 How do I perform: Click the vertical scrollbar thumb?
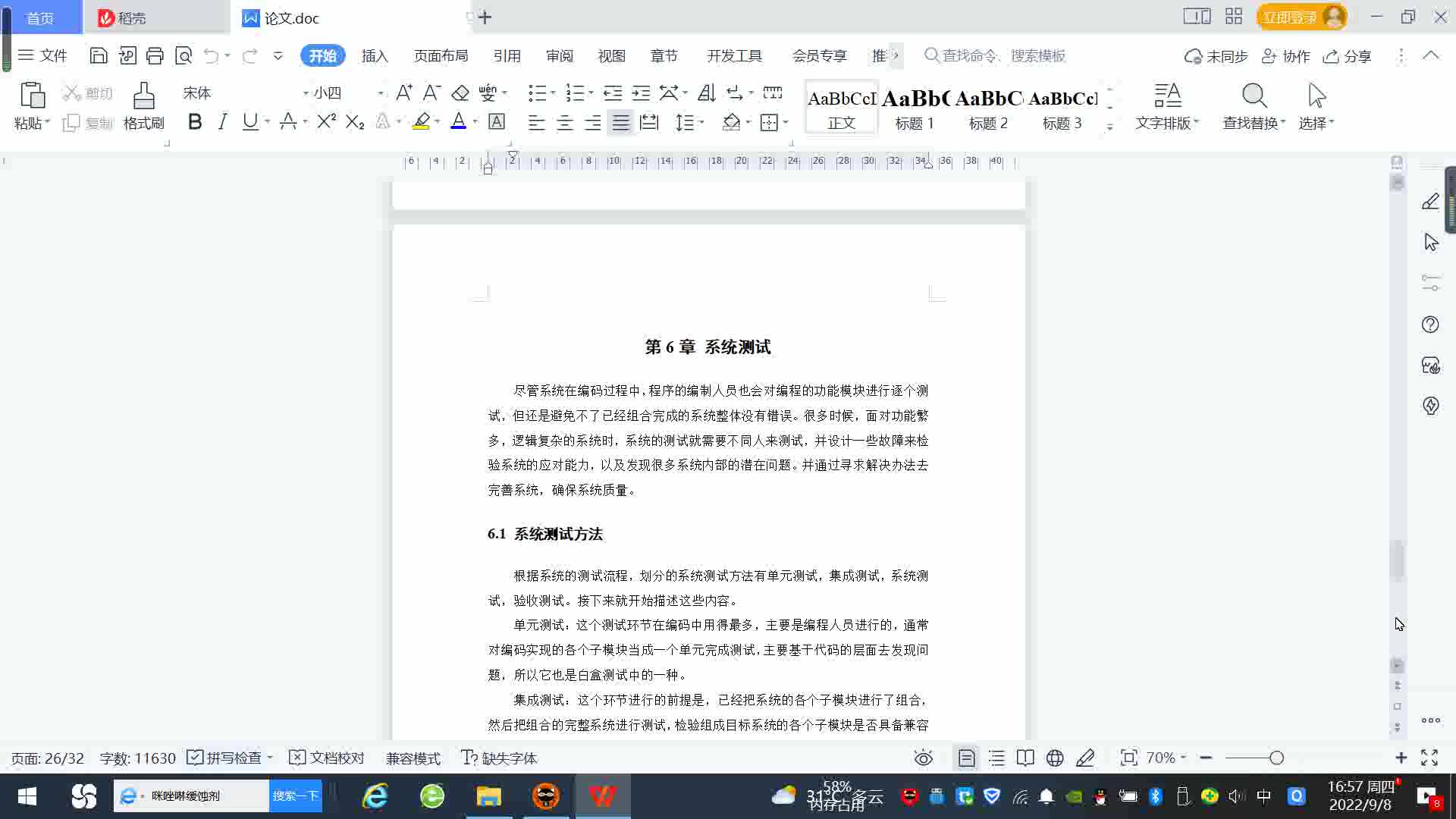(1398, 560)
